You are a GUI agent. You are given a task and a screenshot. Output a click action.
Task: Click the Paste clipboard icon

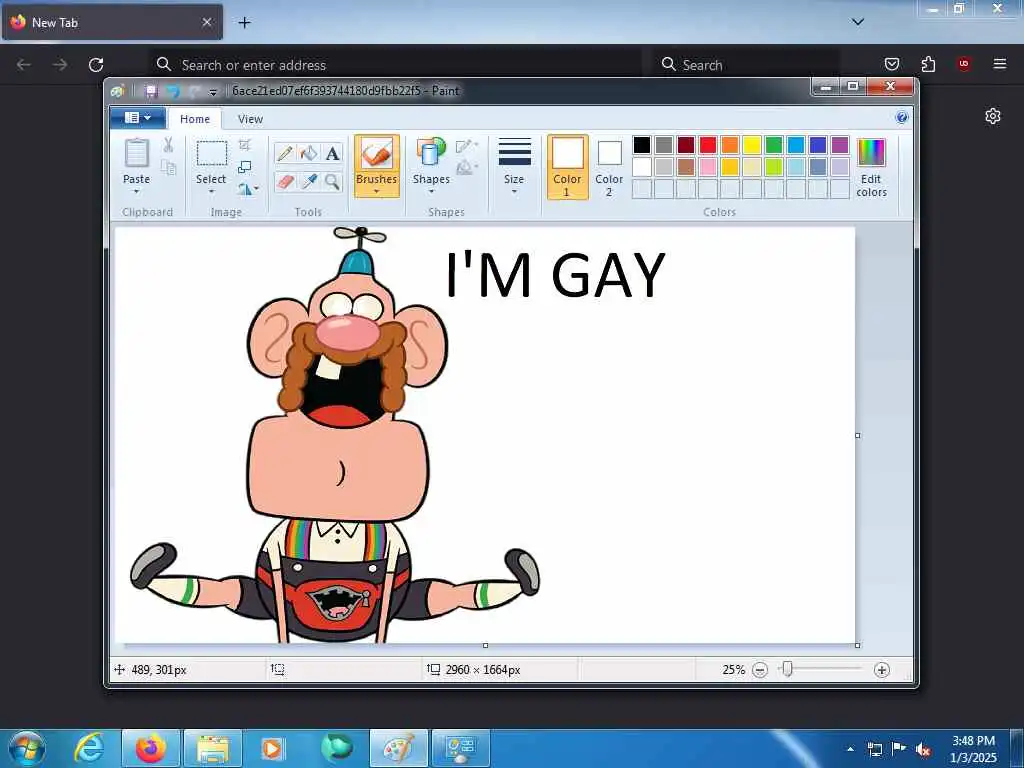pos(136,153)
